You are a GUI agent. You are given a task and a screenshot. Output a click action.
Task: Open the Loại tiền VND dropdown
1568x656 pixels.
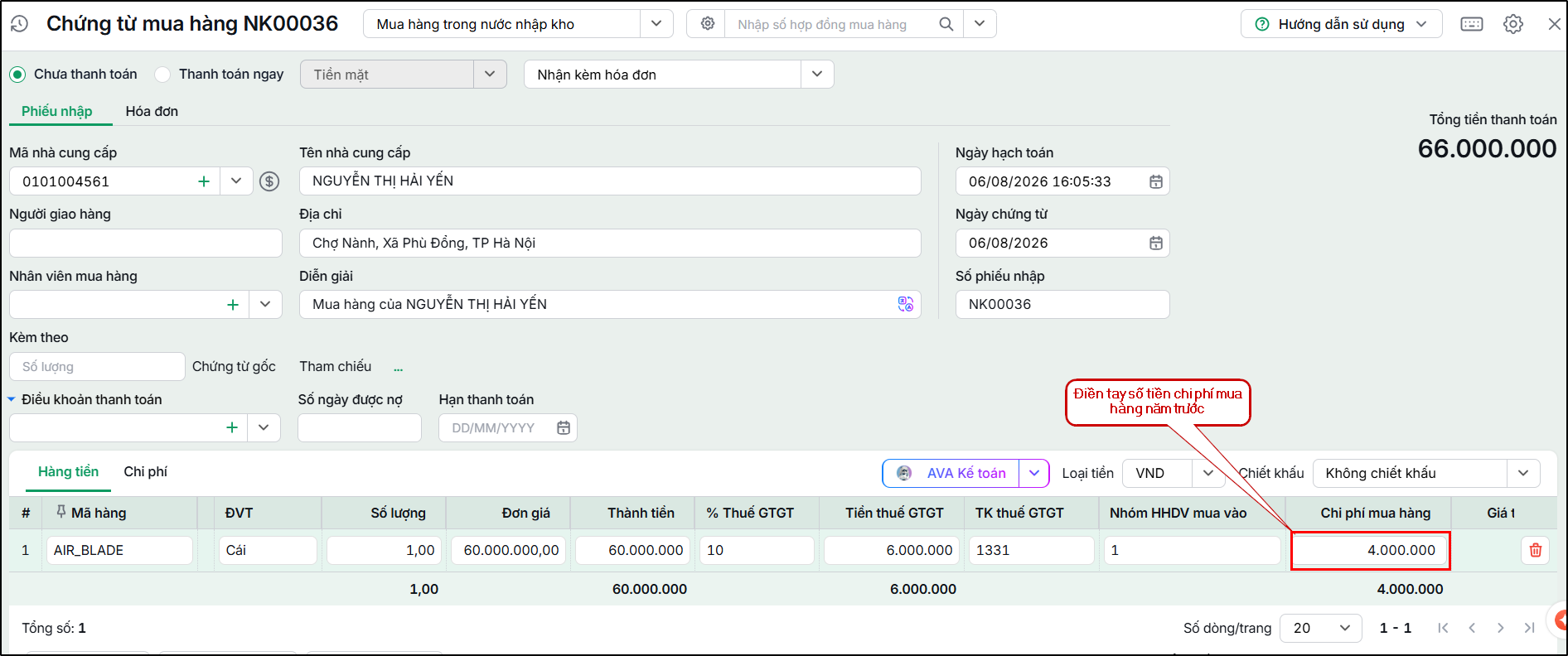coord(1208,473)
